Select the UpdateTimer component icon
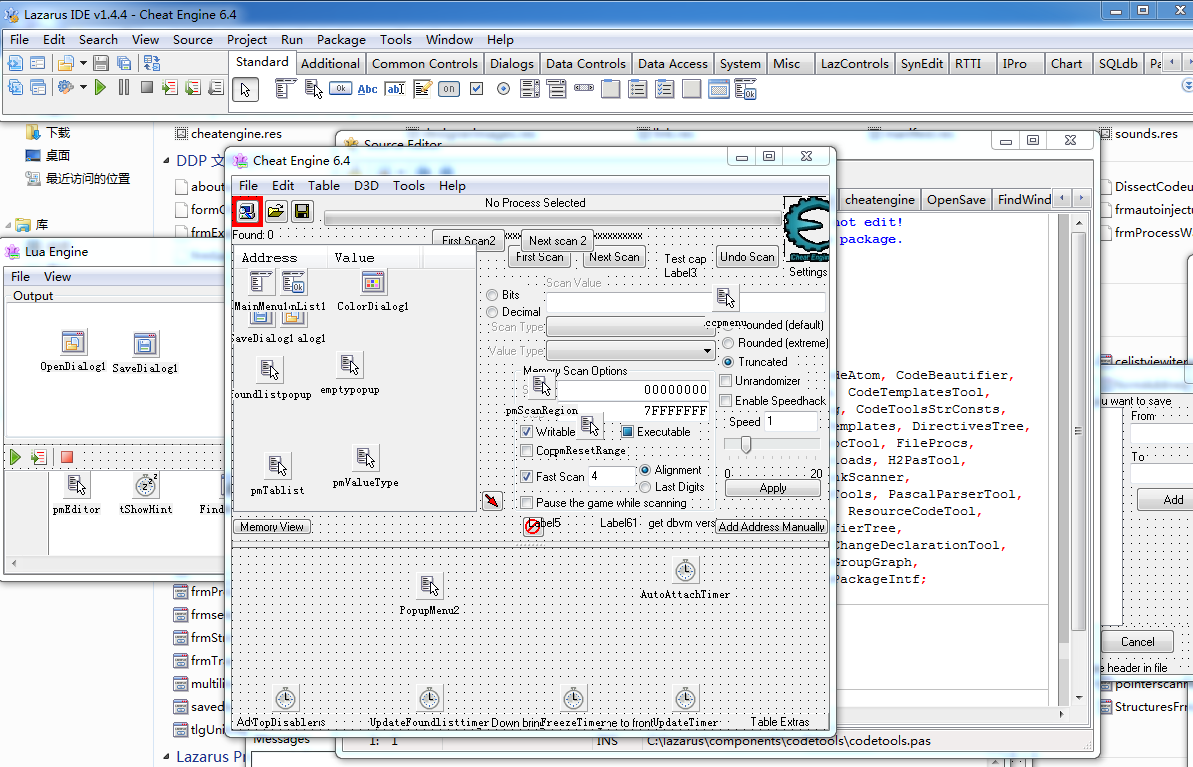Screen dimensions: 1193x767 [685, 699]
